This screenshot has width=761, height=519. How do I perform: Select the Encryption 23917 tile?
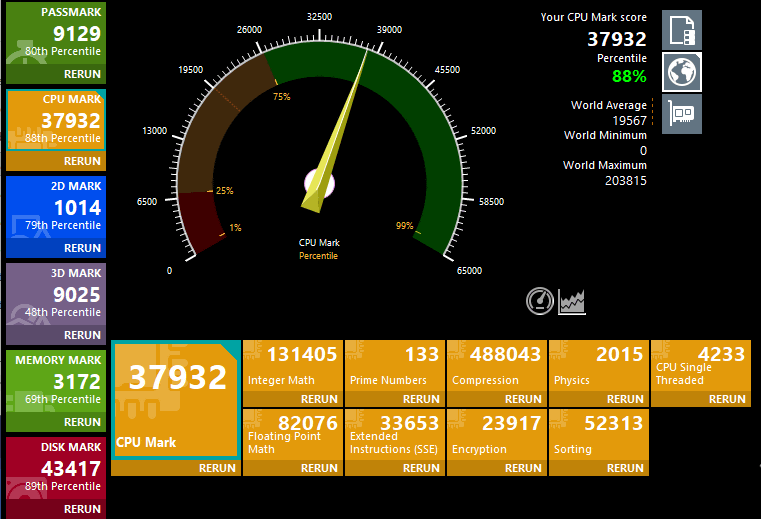coord(496,435)
